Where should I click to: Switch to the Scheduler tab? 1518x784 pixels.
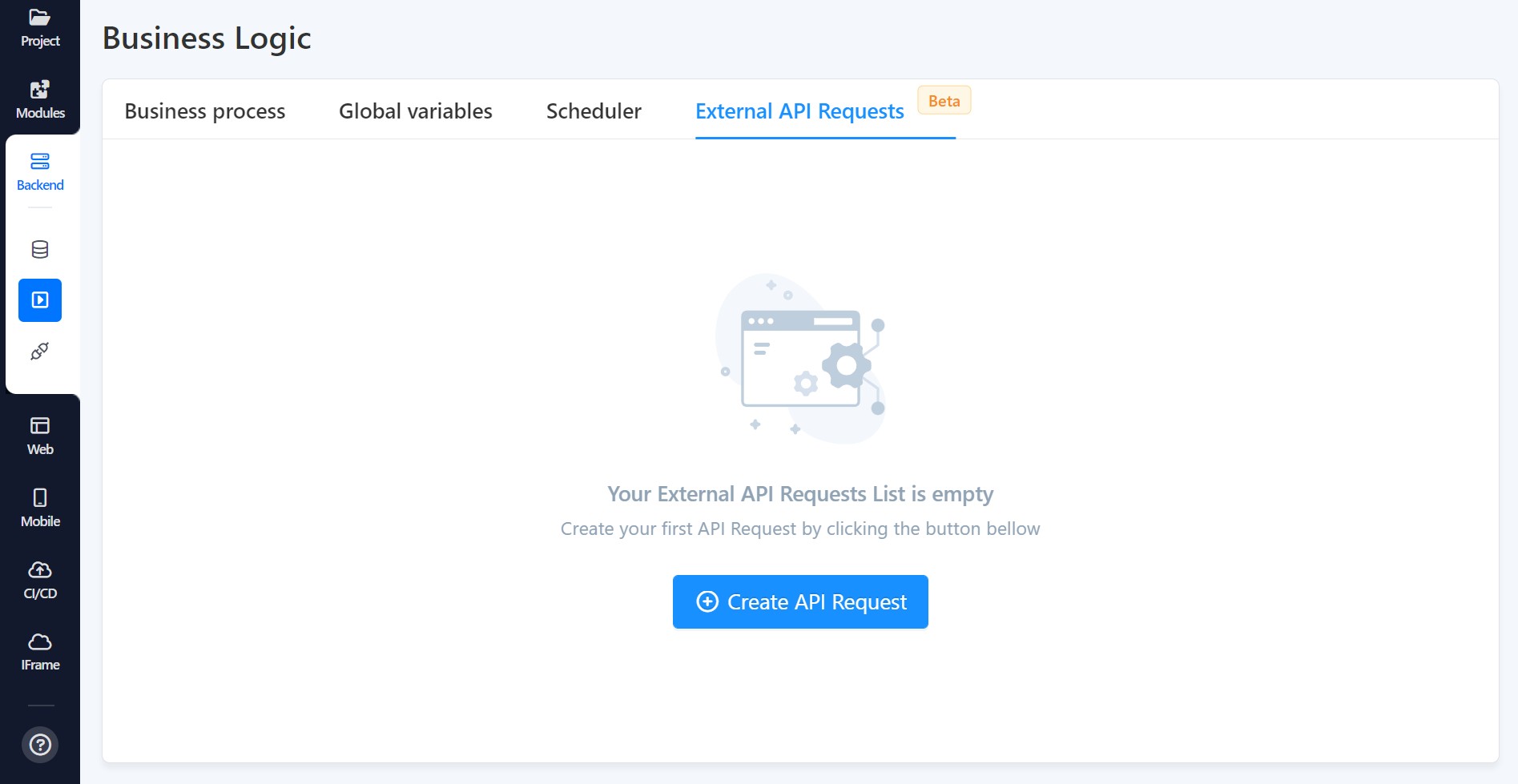[x=593, y=111]
